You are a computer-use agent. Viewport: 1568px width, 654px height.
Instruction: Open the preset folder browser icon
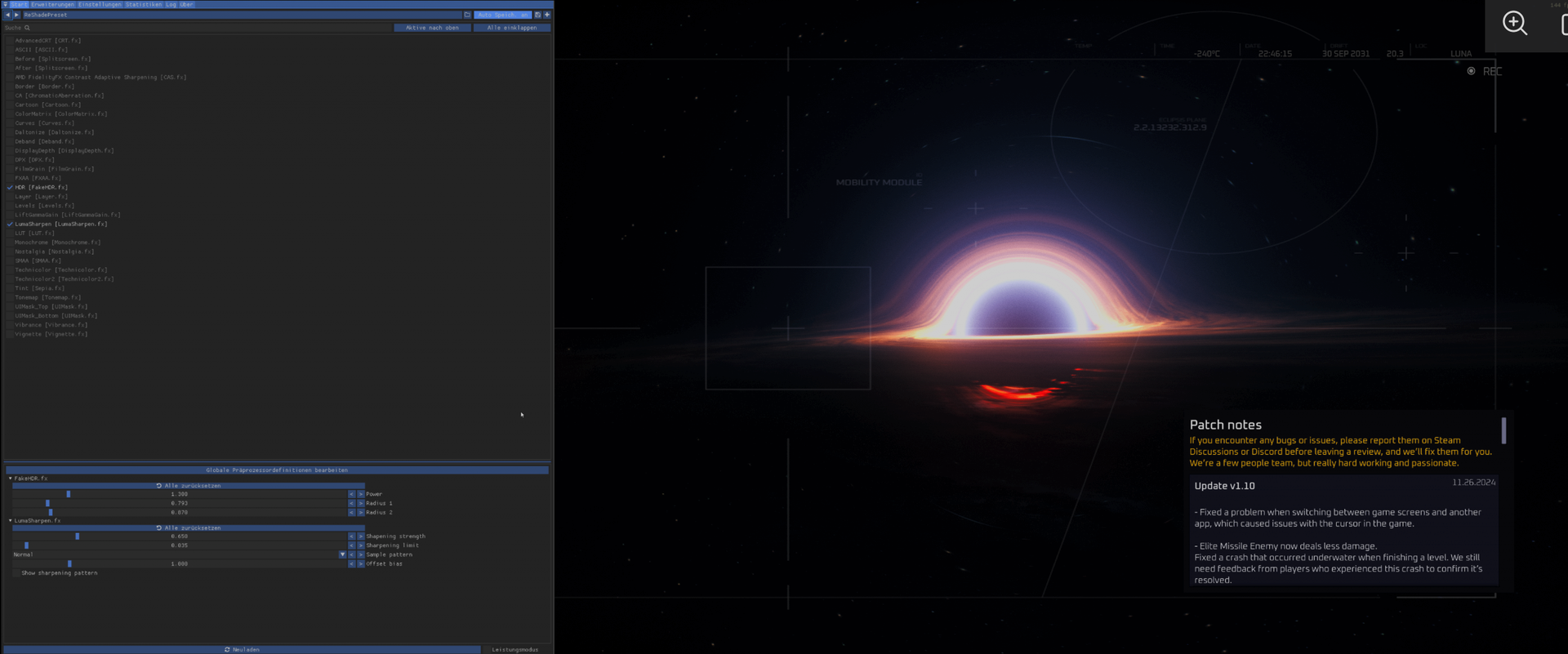[467, 15]
